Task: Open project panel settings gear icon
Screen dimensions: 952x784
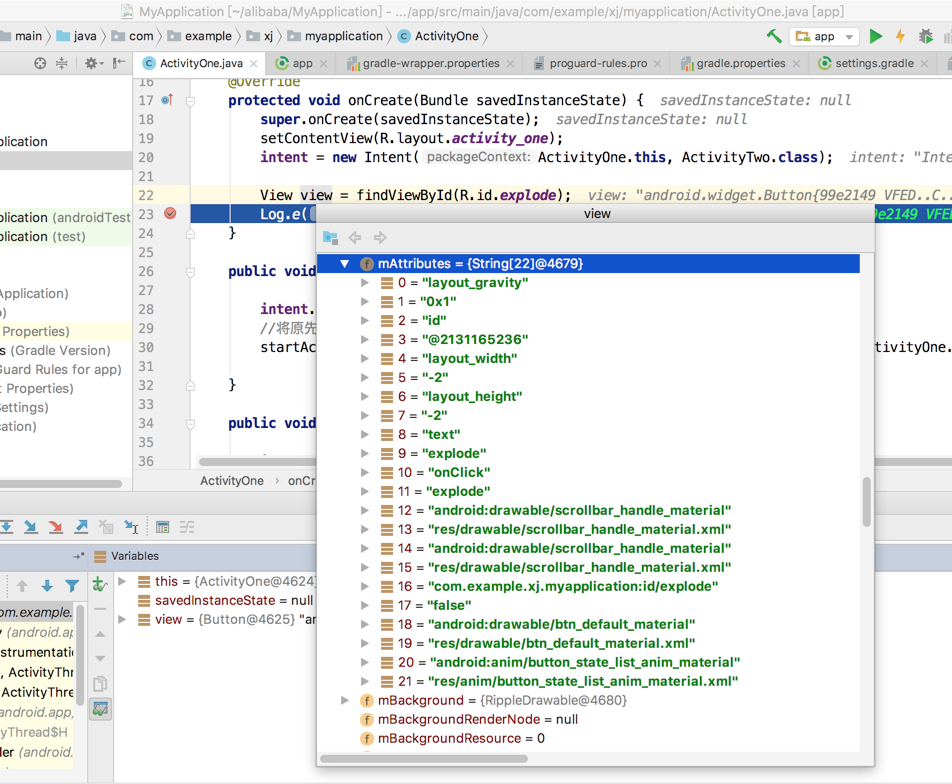Action: tap(90, 63)
